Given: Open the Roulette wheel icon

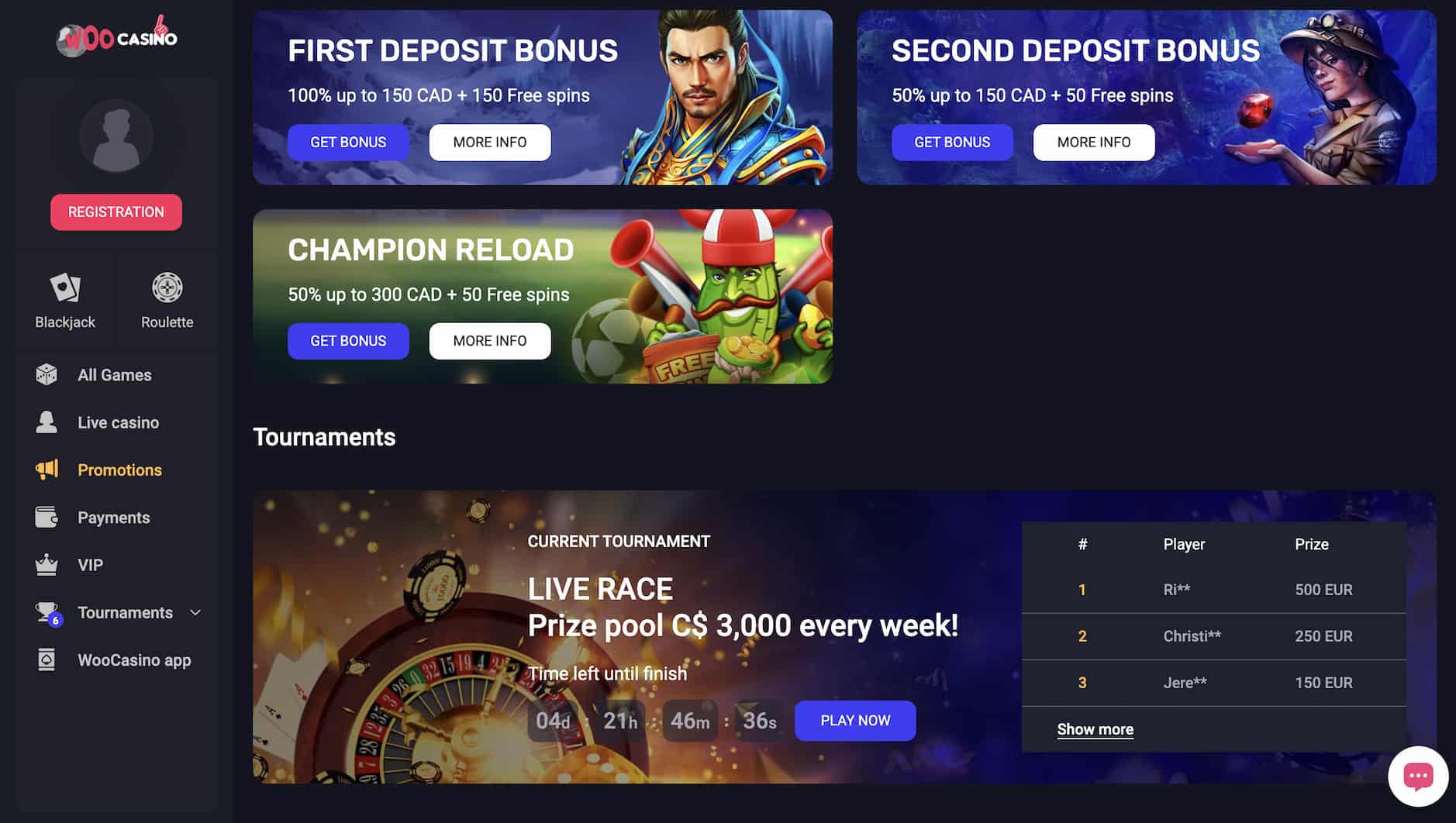Looking at the screenshot, I should (x=167, y=288).
